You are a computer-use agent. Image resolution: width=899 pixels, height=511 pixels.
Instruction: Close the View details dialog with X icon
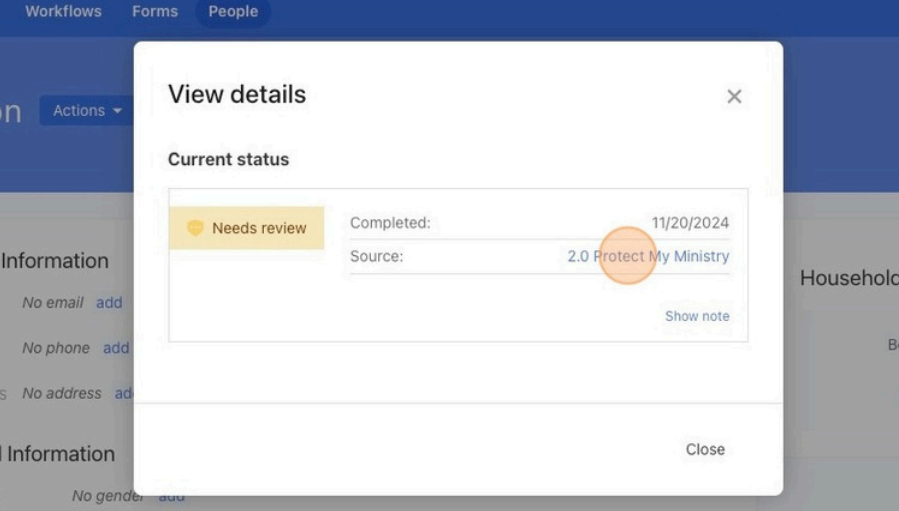coord(734,97)
